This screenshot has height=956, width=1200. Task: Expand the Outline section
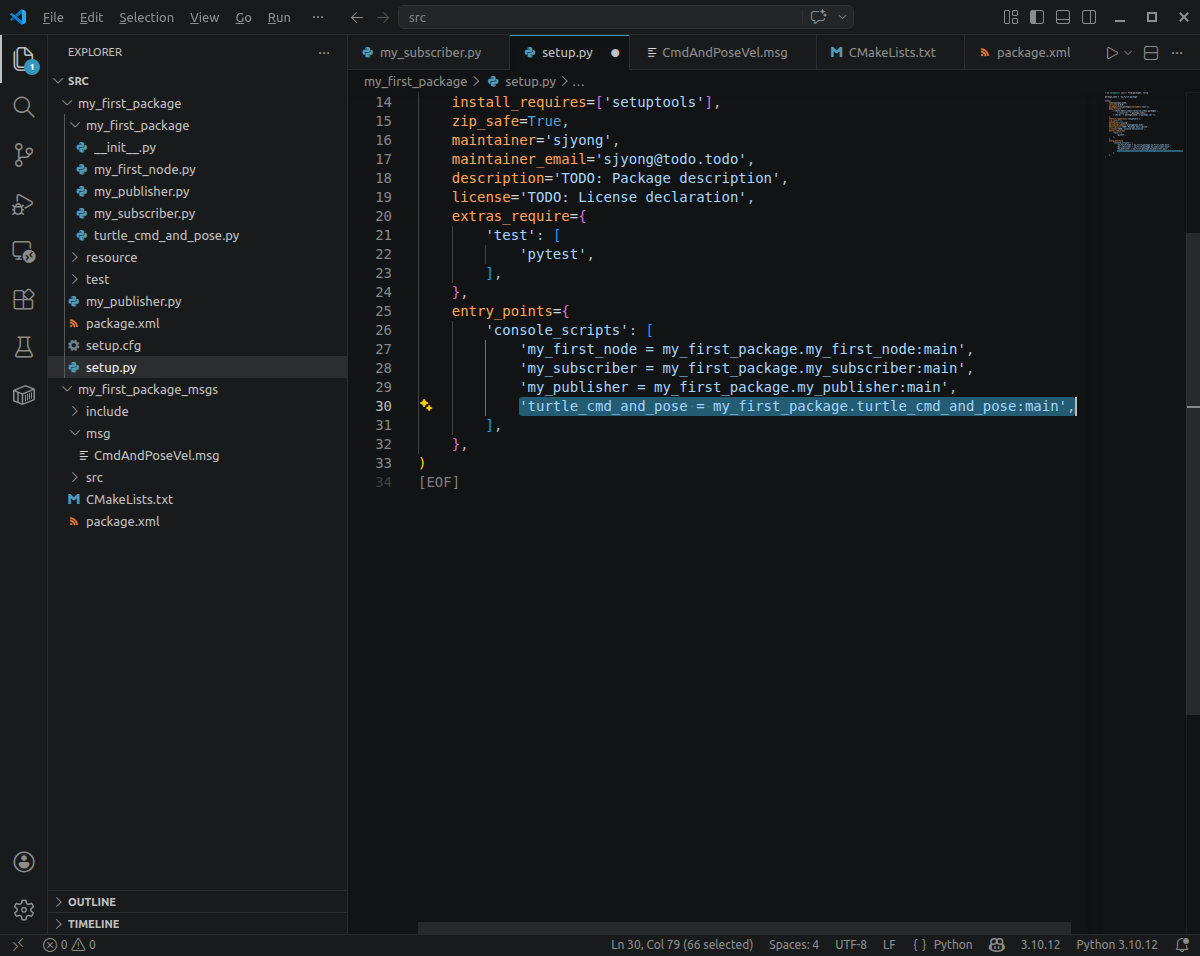[197, 902]
